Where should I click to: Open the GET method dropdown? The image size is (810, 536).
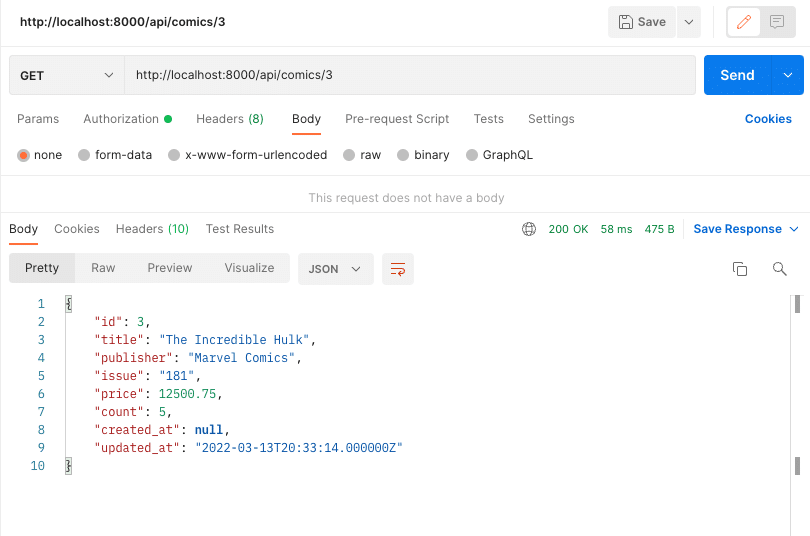(x=67, y=75)
